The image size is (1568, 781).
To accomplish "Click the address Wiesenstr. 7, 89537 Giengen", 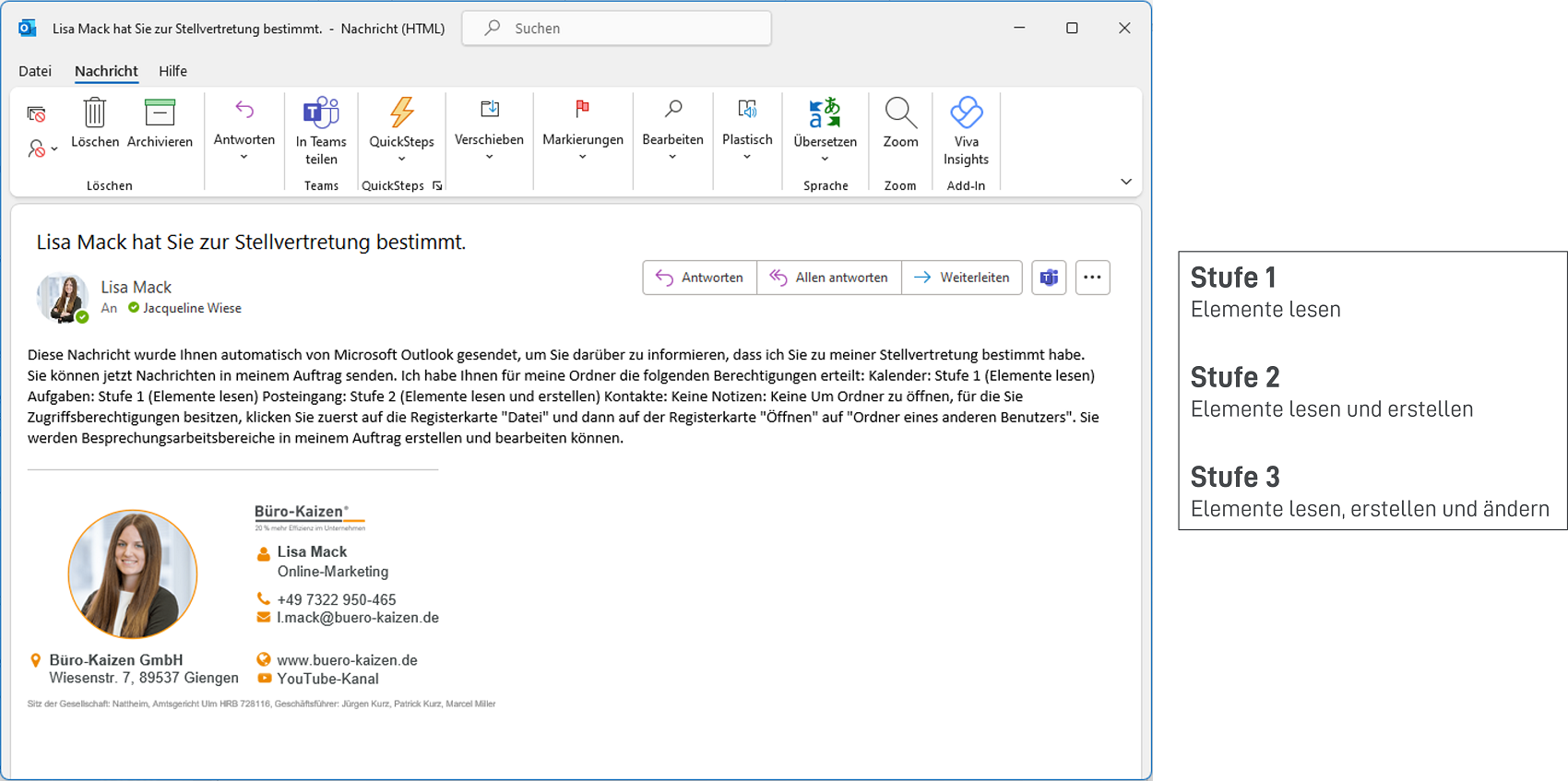I will click(x=144, y=678).
